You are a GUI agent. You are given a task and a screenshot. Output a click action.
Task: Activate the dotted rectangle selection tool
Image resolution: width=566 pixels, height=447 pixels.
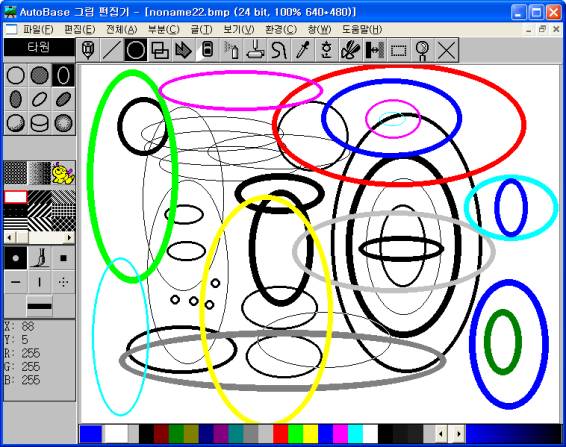click(398, 50)
